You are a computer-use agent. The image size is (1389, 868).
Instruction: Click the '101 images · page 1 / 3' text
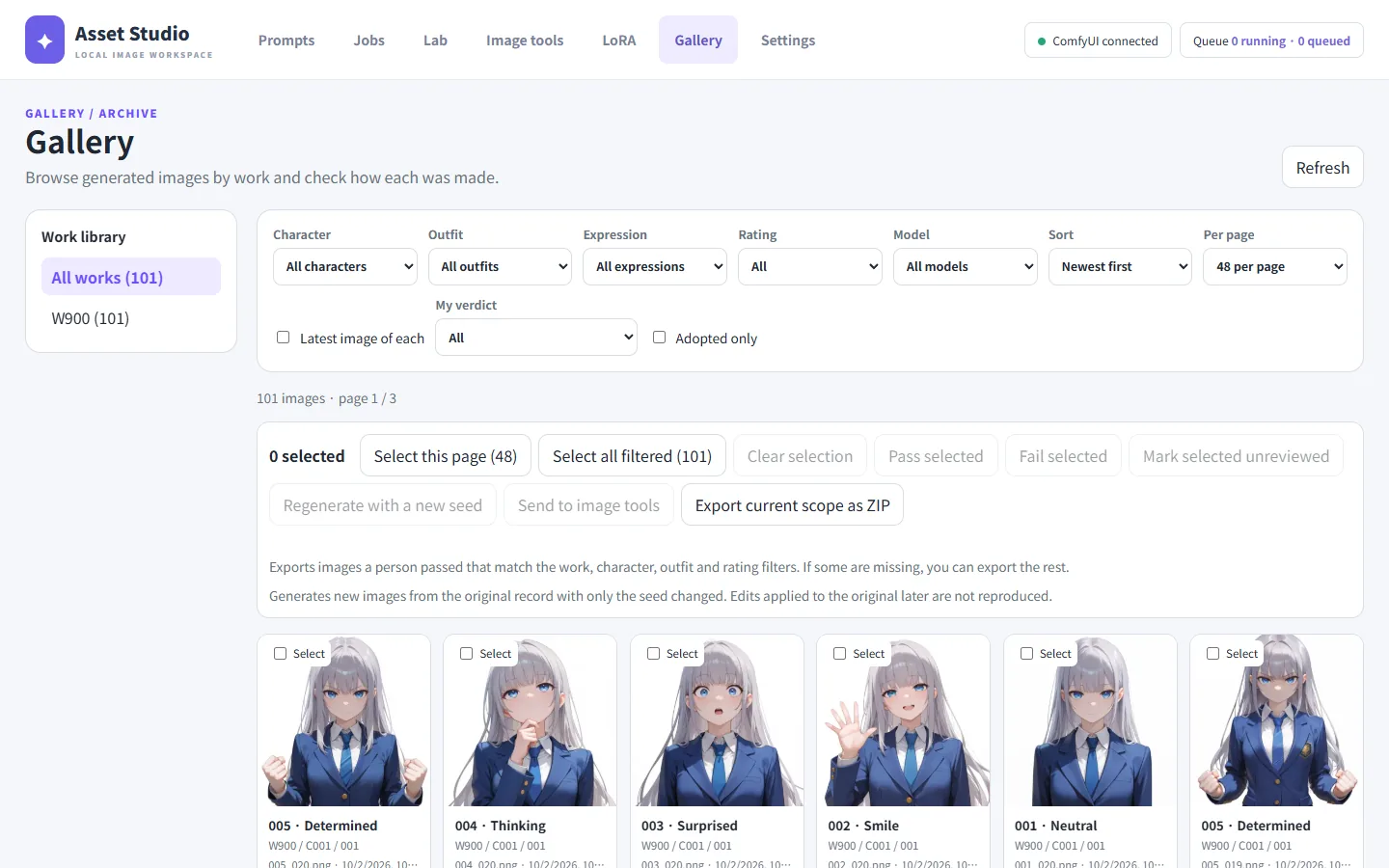326,398
